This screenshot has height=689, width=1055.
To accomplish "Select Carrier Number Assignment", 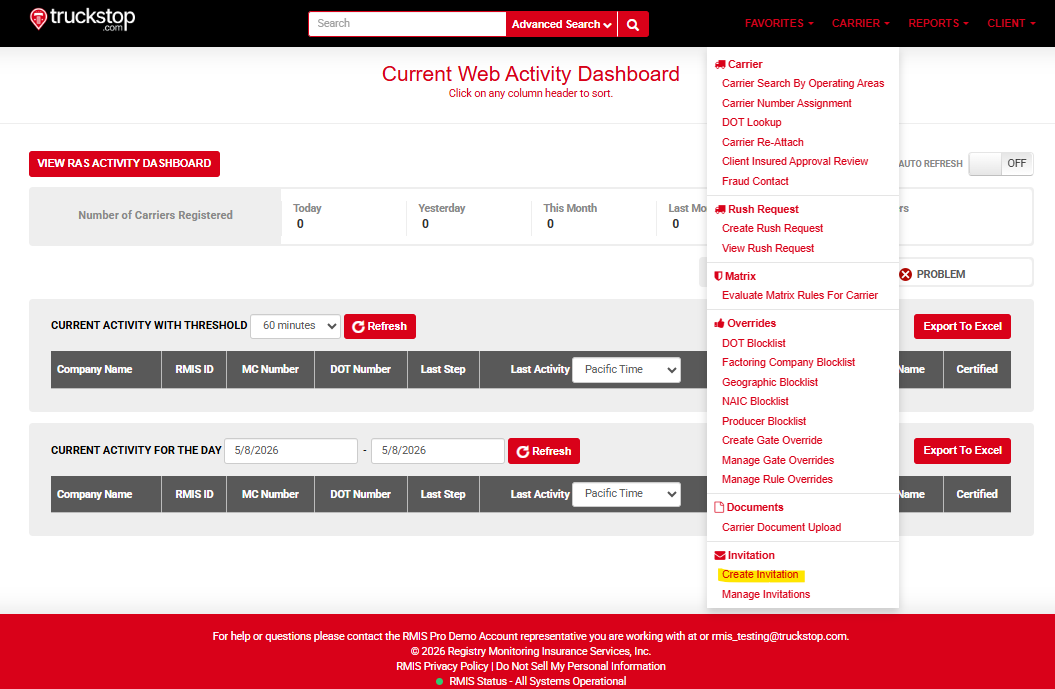I will [x=787, y=103].
